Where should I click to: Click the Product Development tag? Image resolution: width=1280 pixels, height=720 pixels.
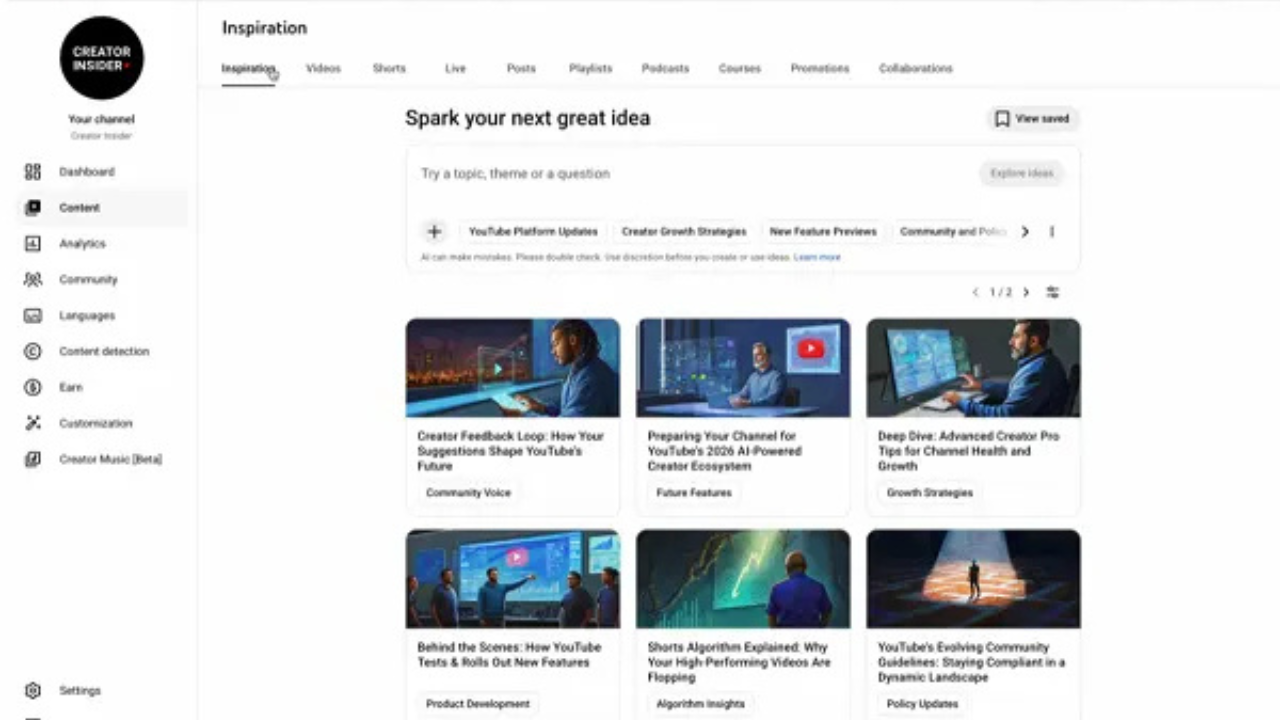click(478, 704)
